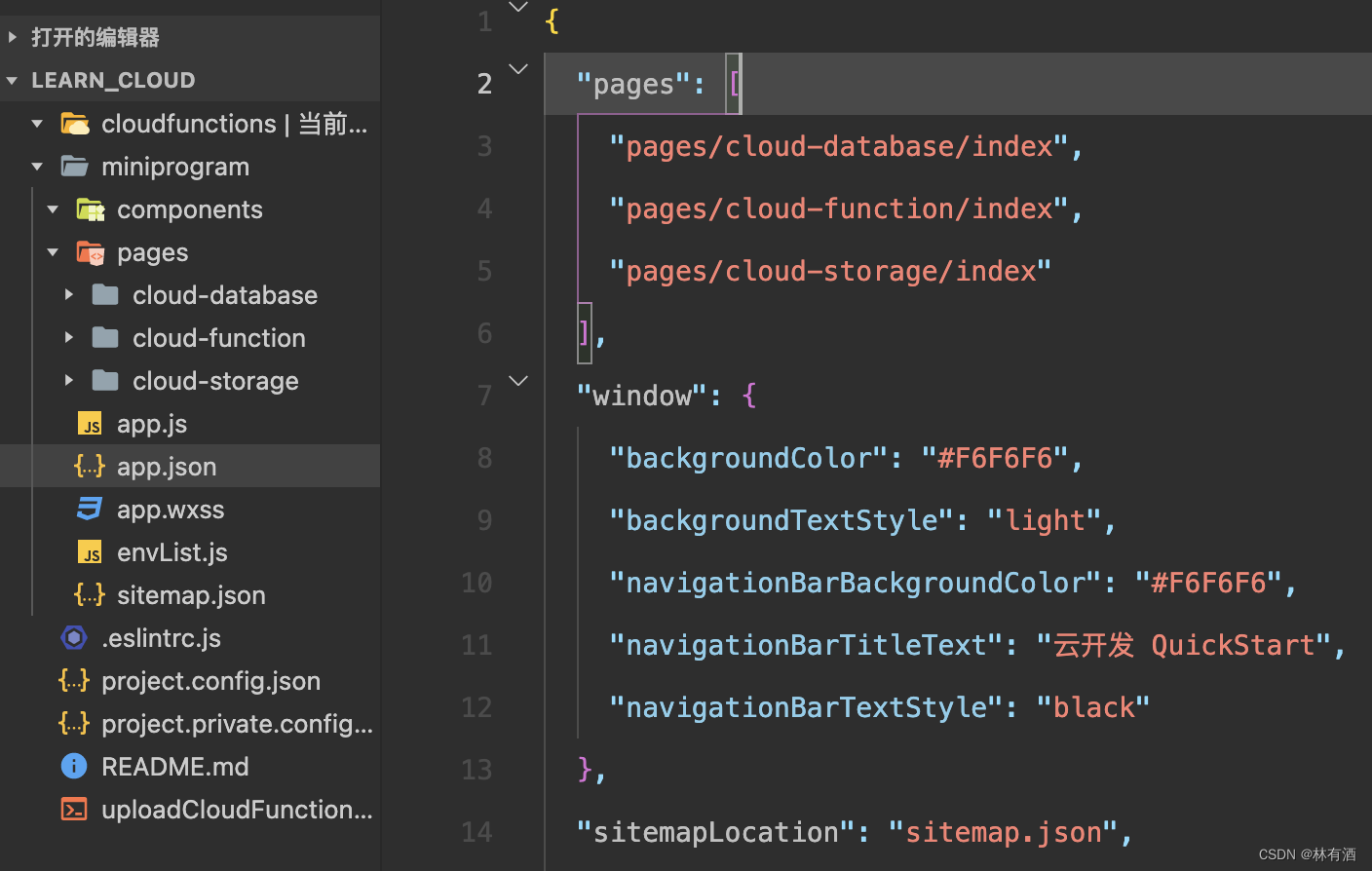Click the "pages/cloud-function/index" string
This screenshot has width=1372, height=871.
838,209
